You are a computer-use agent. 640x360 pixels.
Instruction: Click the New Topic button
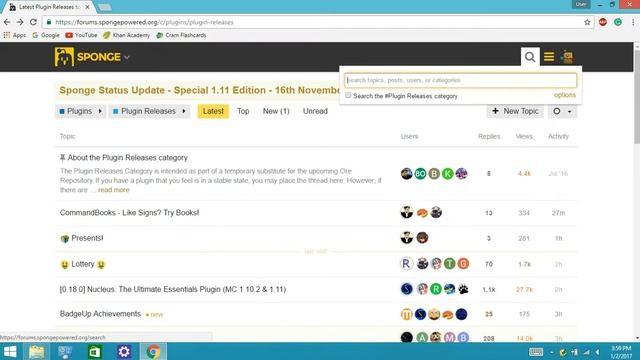[515, 111]
